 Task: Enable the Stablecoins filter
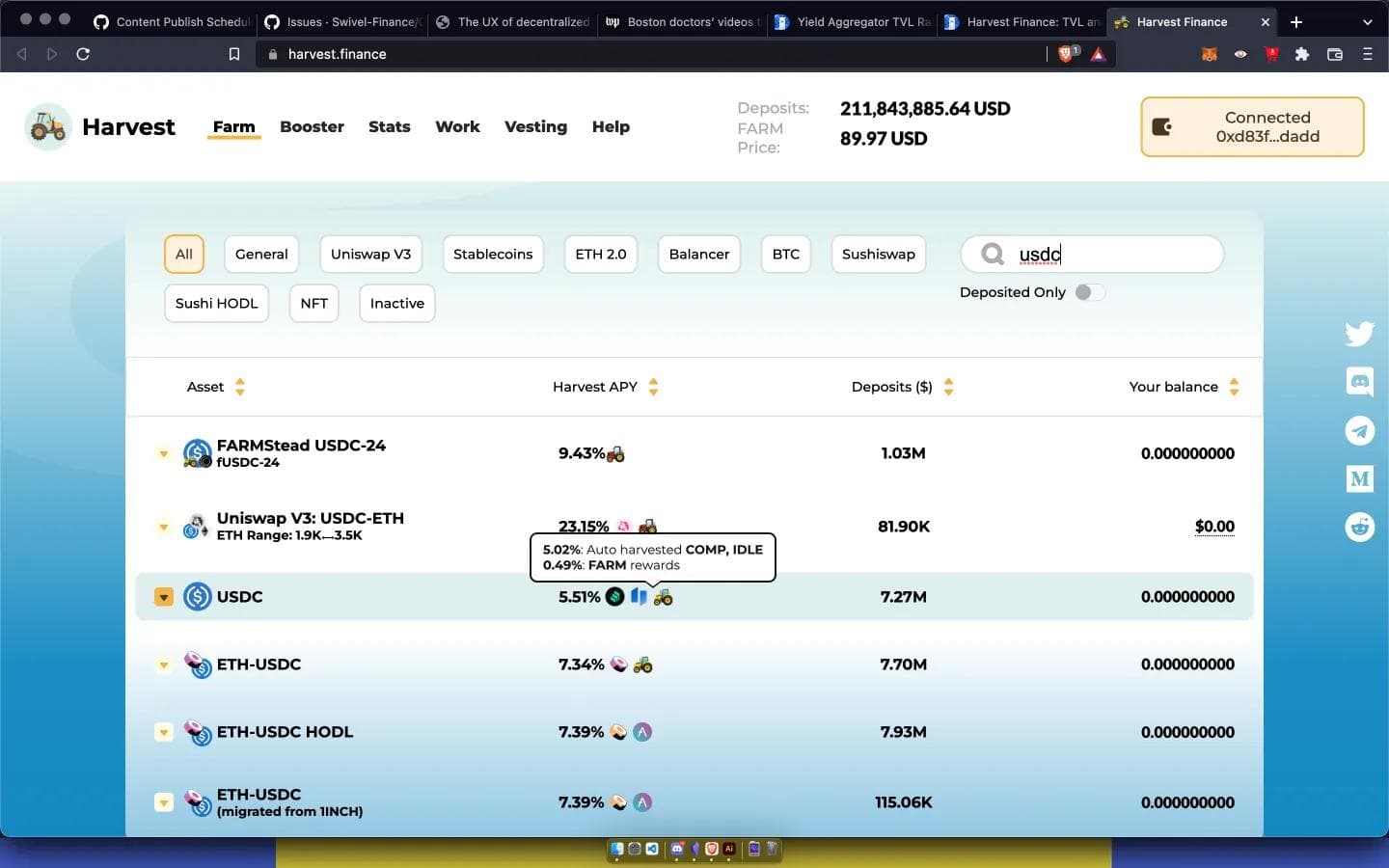pos(492,255)
